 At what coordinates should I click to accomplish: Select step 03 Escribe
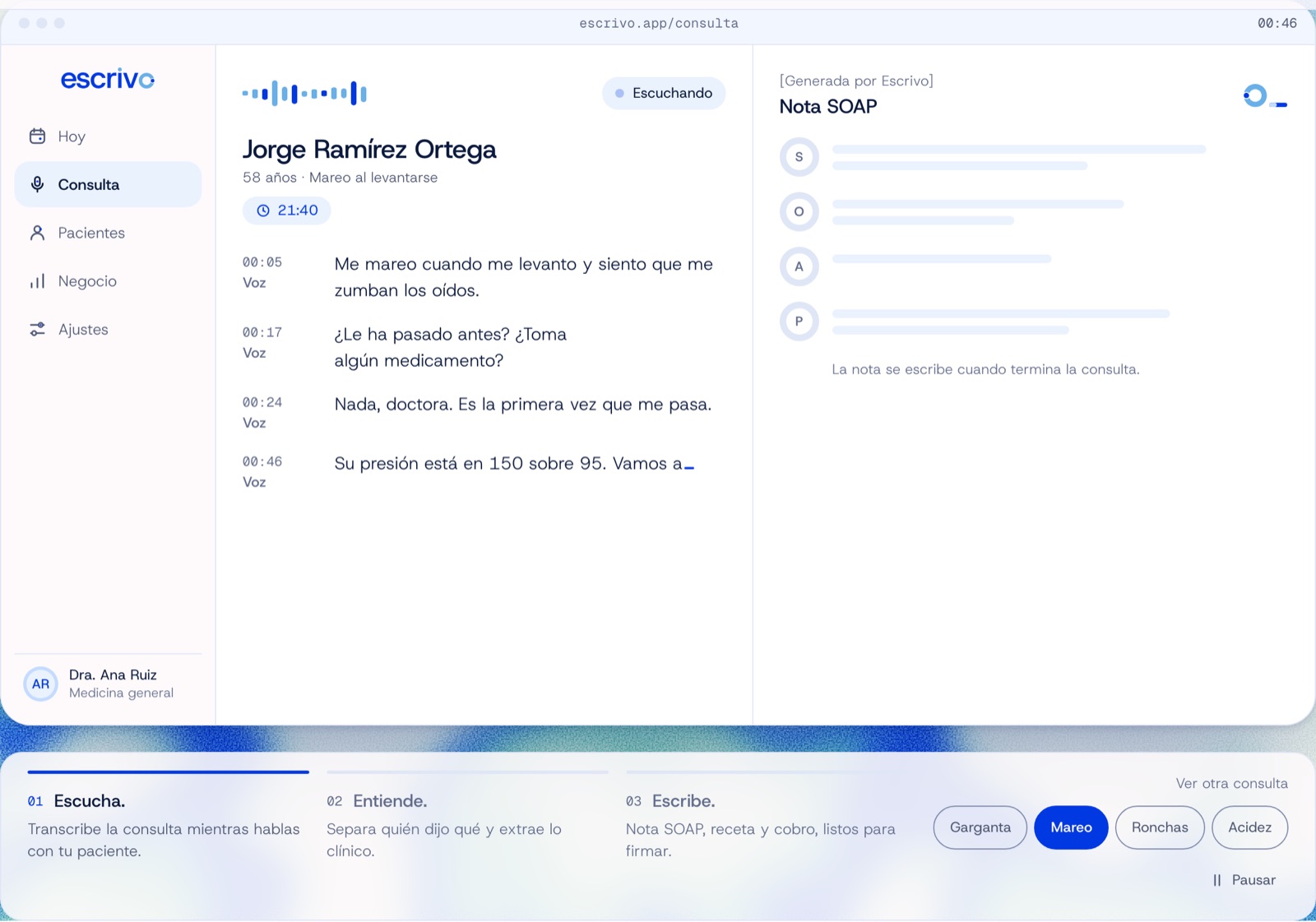767,816
